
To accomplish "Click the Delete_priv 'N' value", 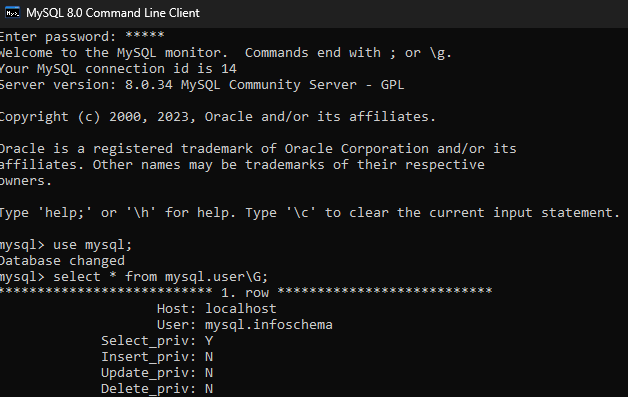I will pos(209,389).
